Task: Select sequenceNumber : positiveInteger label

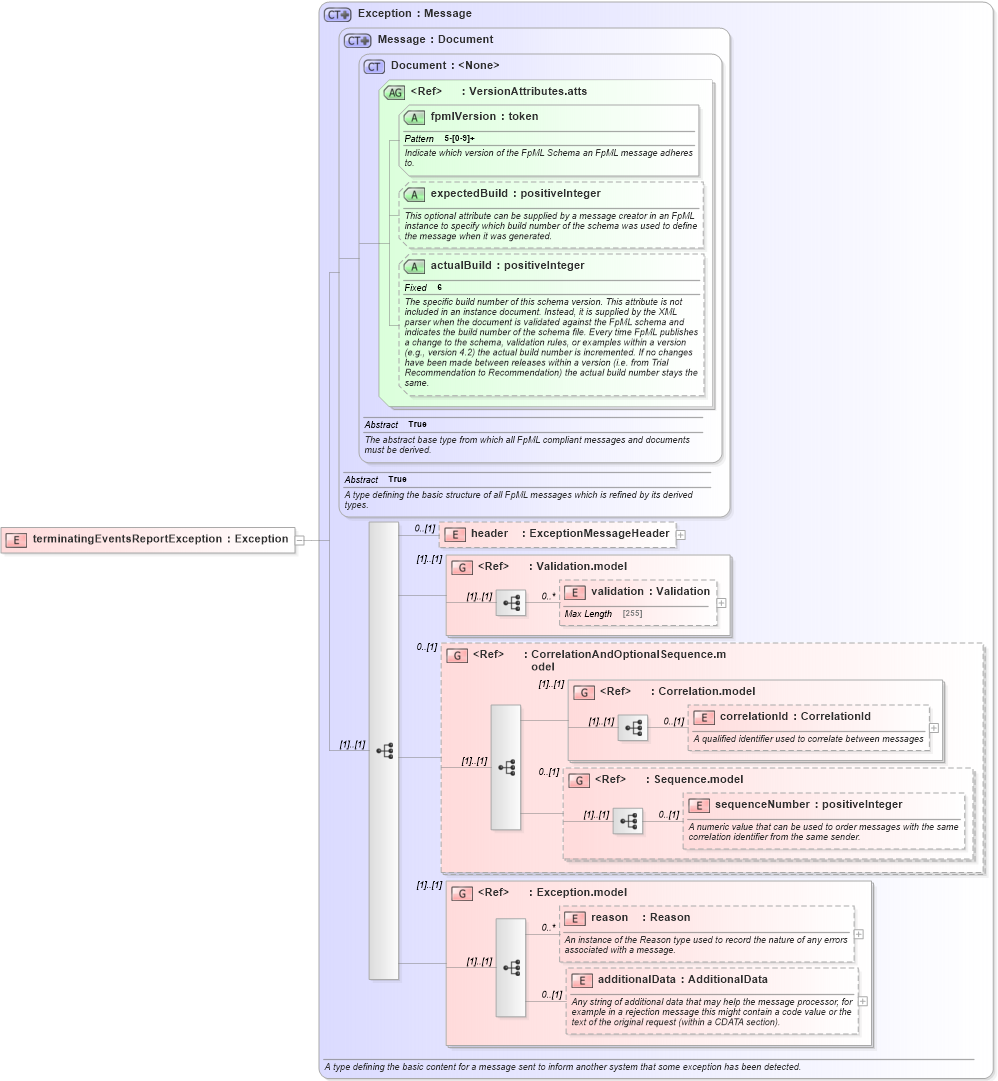Action: tap(808, 805)
